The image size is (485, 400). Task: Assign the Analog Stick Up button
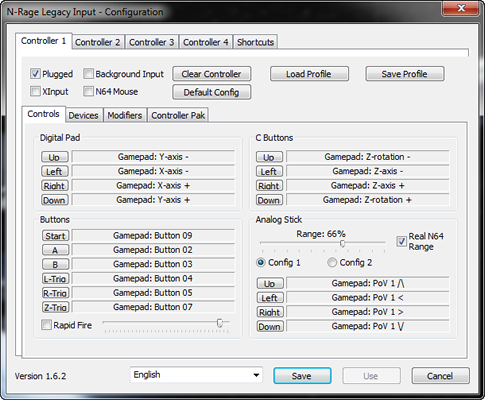pyautogui.click(x=270, y=283)
